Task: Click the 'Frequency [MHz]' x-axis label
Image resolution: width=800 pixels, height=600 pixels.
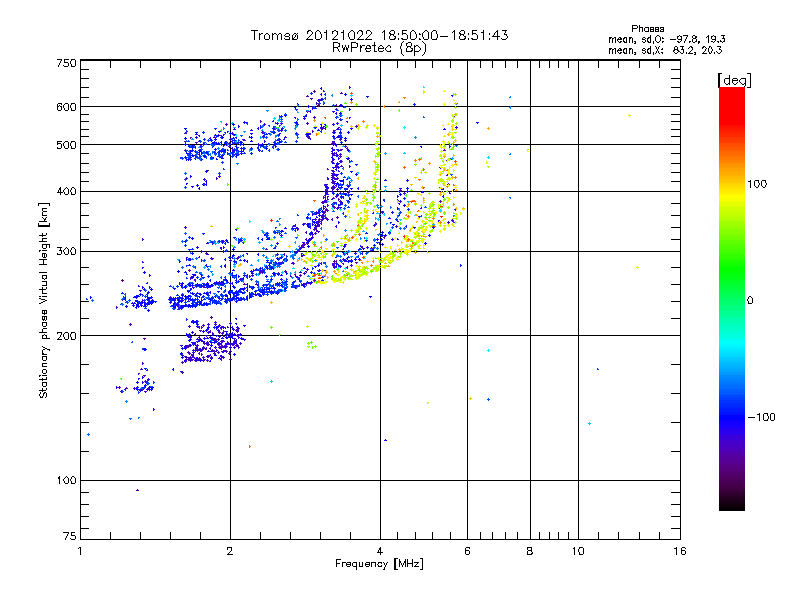Action: [x=379, y=564]
